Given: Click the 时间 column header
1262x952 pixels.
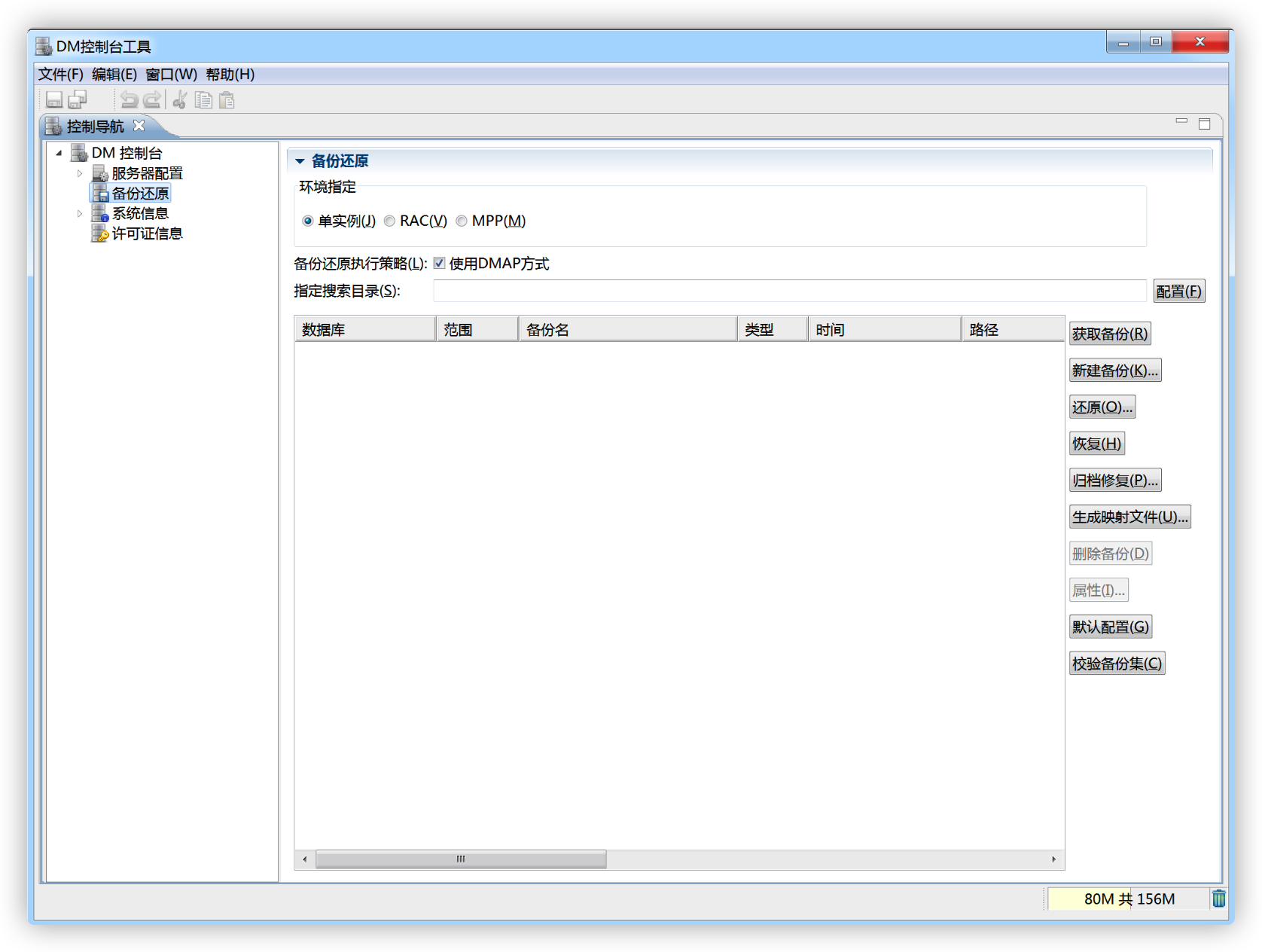Looking at the screenshot, I should click(x=885, y=329).
